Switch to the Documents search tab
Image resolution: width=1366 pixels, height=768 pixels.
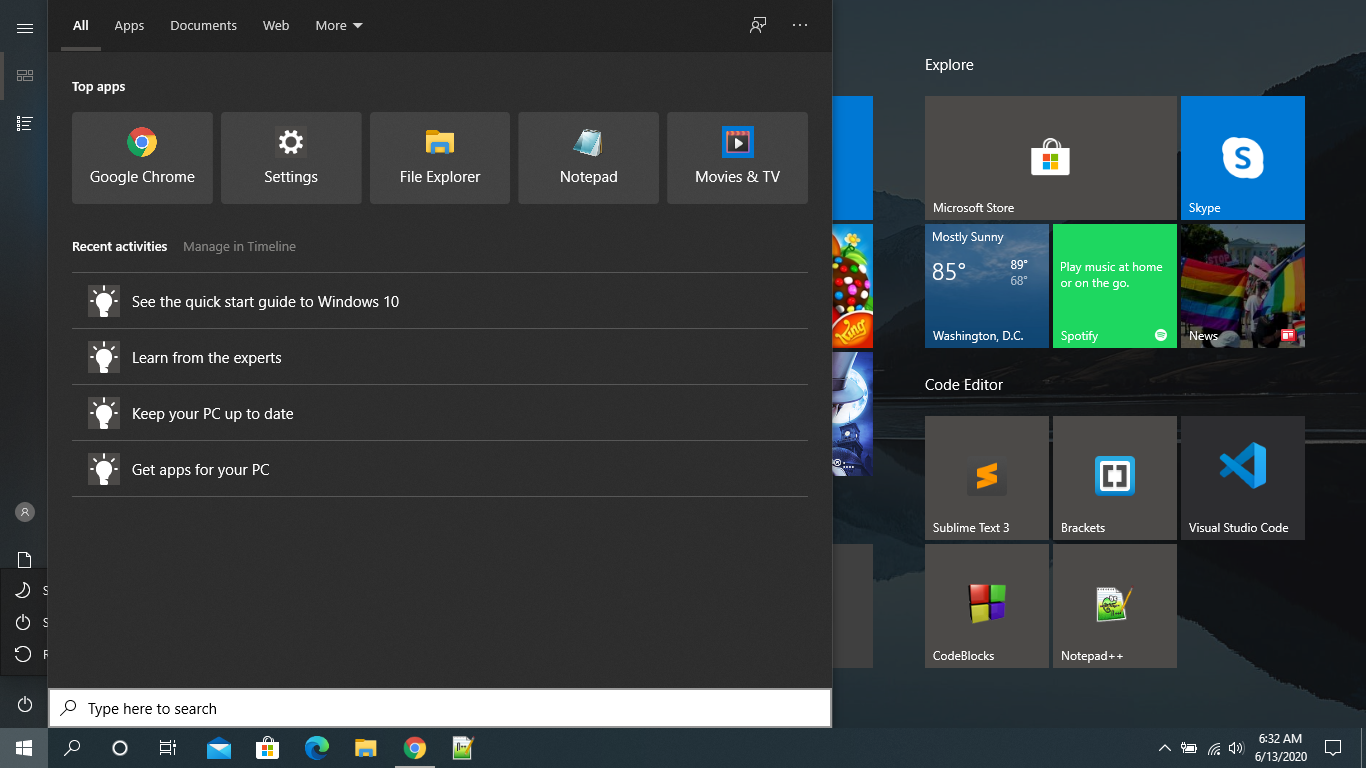pyautogui.click(x=203, y=25)
